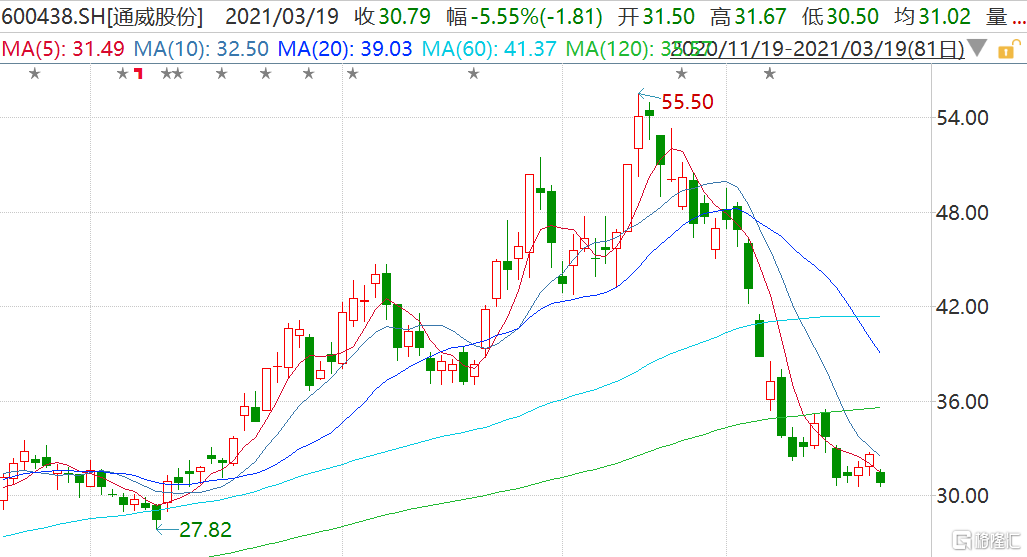The height and width of the screenshot is (557, 1027).
Task: Click the 量 volume label
Action: coord(997,16)
